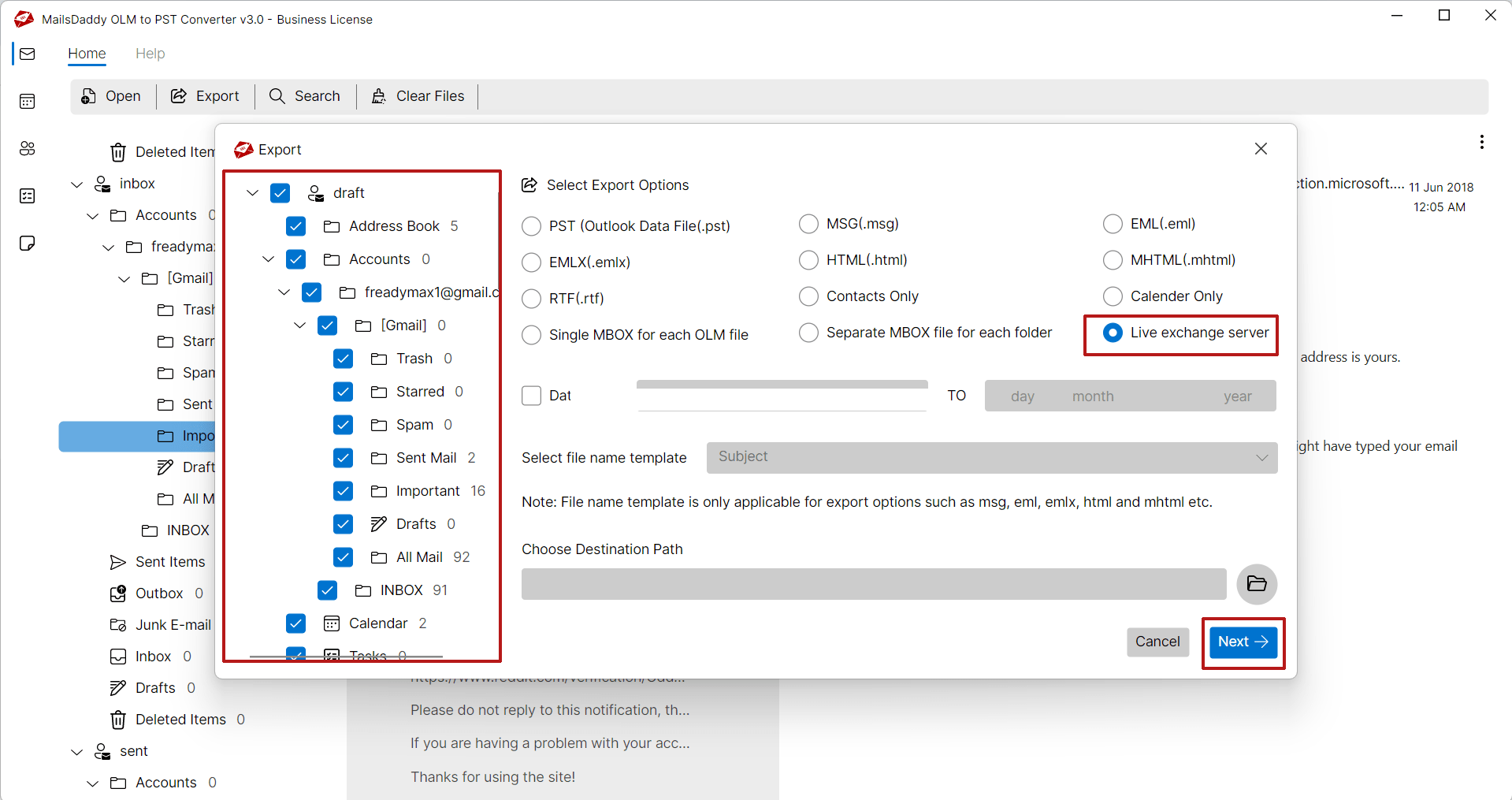
Task: Click the Address Book folder icon
Action: [x=332, y=226]
